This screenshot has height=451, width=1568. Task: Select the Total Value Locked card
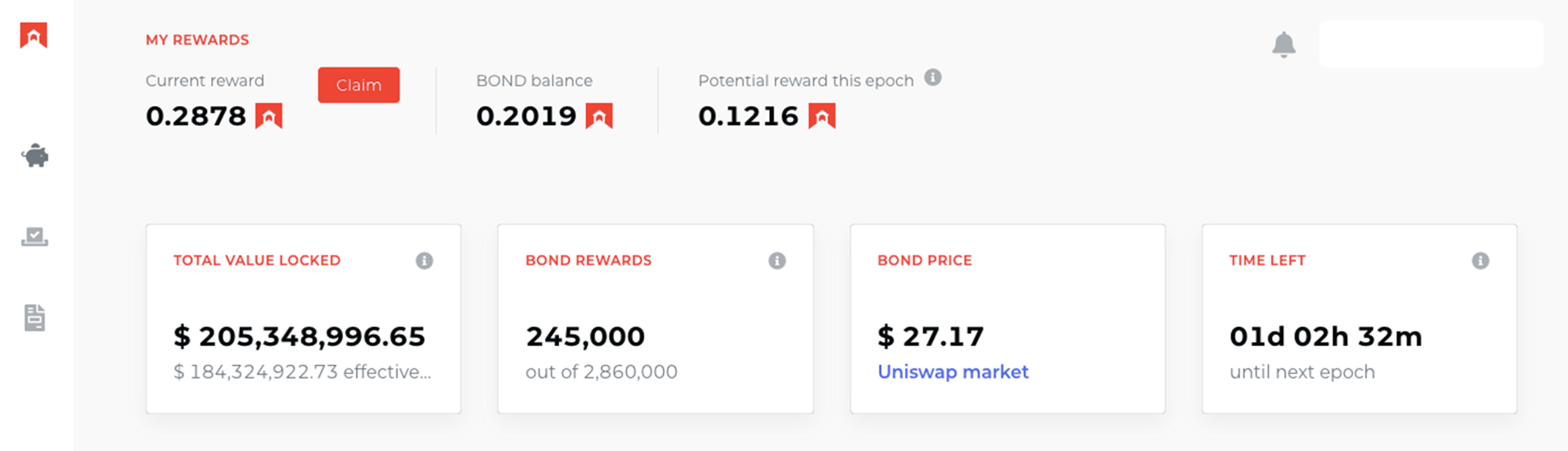pyautogui.click(x=303, y=318)
